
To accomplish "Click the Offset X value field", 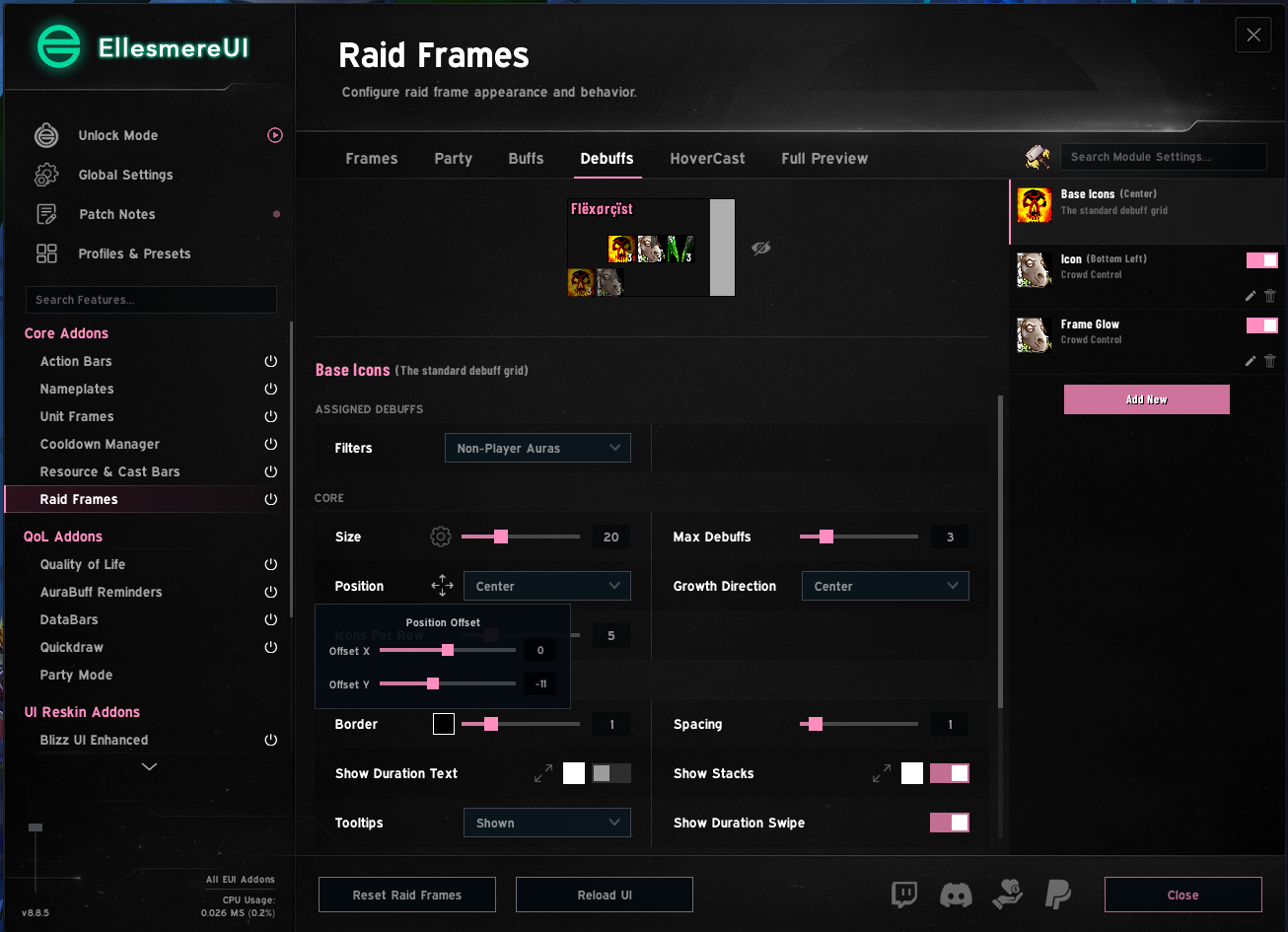I will click(540, 651).
